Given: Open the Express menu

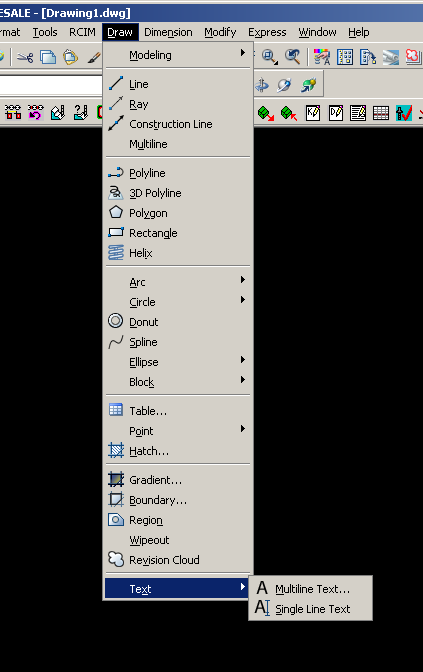Looking at the screenshot, I should [x=267, y=32].
